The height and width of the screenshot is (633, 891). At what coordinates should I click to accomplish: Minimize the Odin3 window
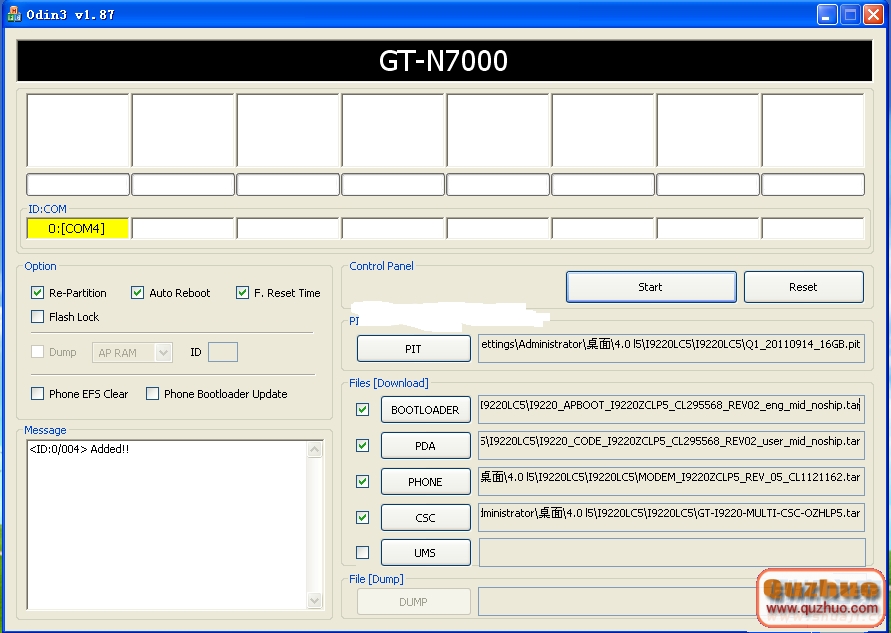pyautogui.click(x=827, y=14)
